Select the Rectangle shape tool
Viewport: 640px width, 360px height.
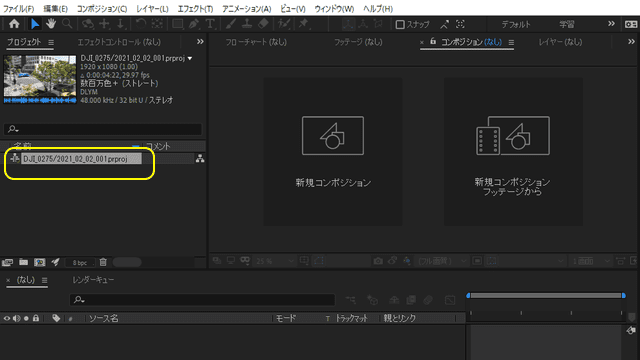(178, 24)
